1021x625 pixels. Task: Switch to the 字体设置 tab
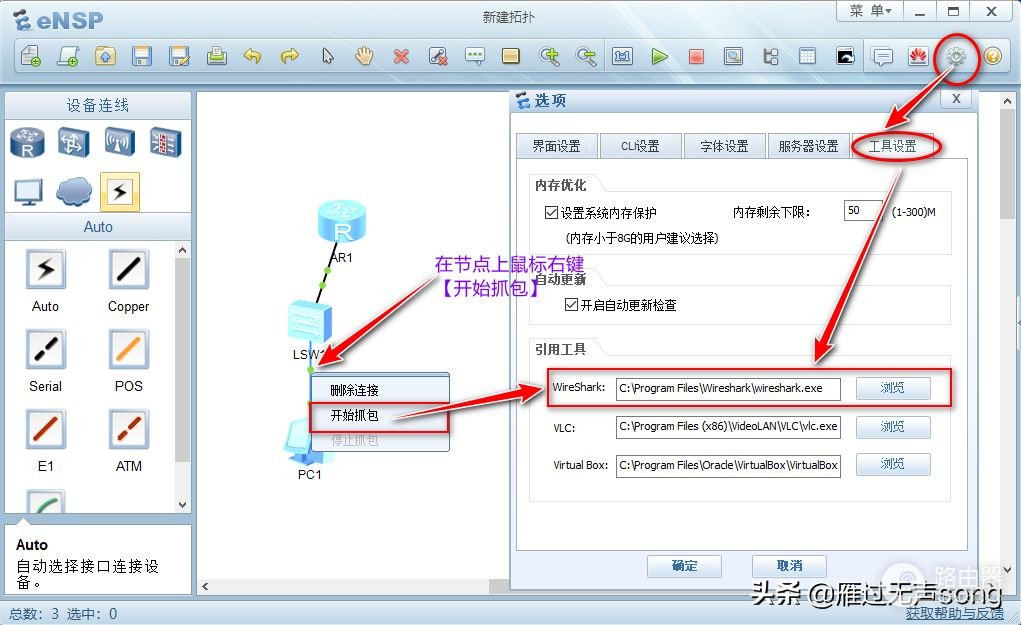[724, 146]
